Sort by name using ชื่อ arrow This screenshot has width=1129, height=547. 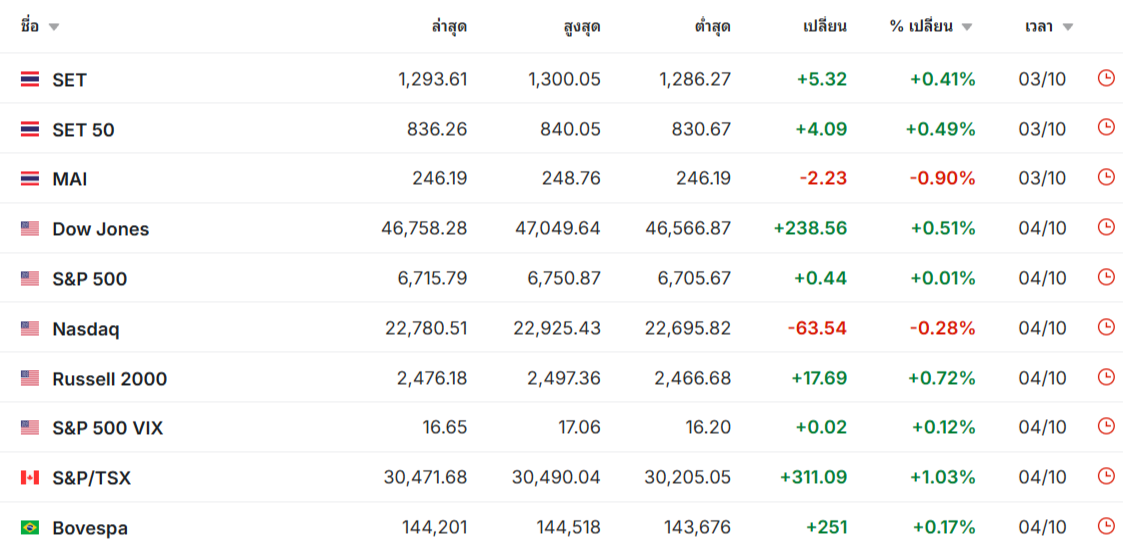tap(53, 27)
